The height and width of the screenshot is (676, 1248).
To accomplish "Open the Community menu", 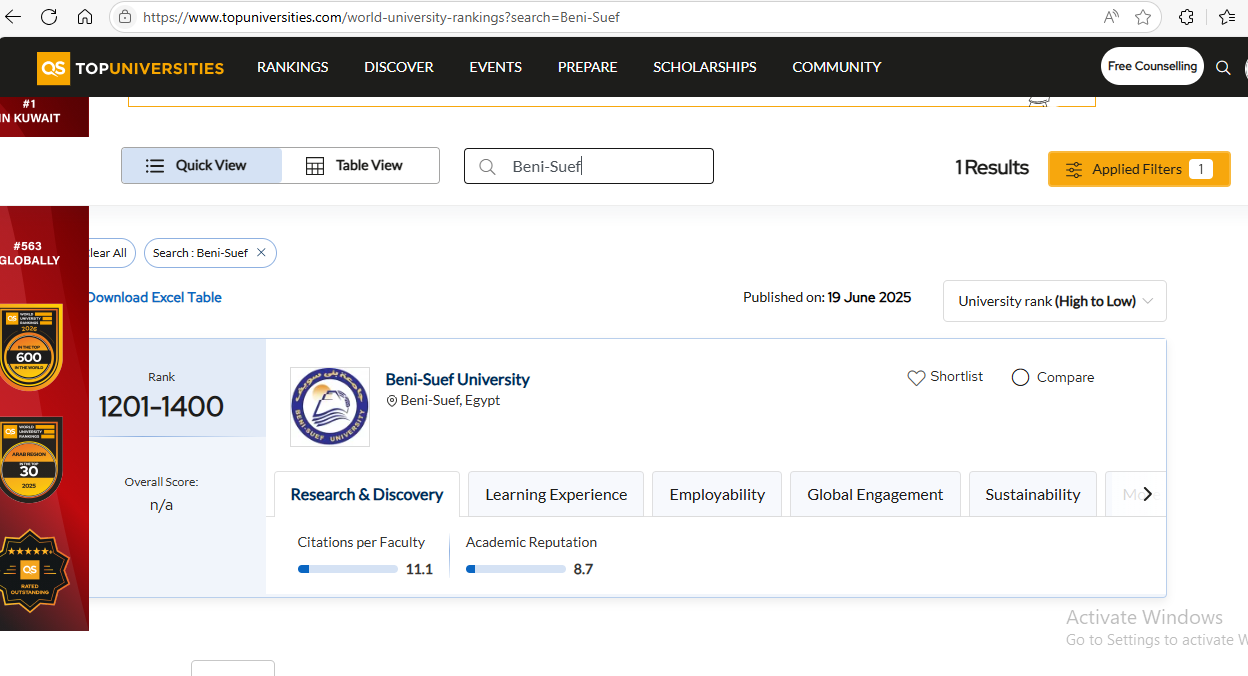I will pos(837,67).
